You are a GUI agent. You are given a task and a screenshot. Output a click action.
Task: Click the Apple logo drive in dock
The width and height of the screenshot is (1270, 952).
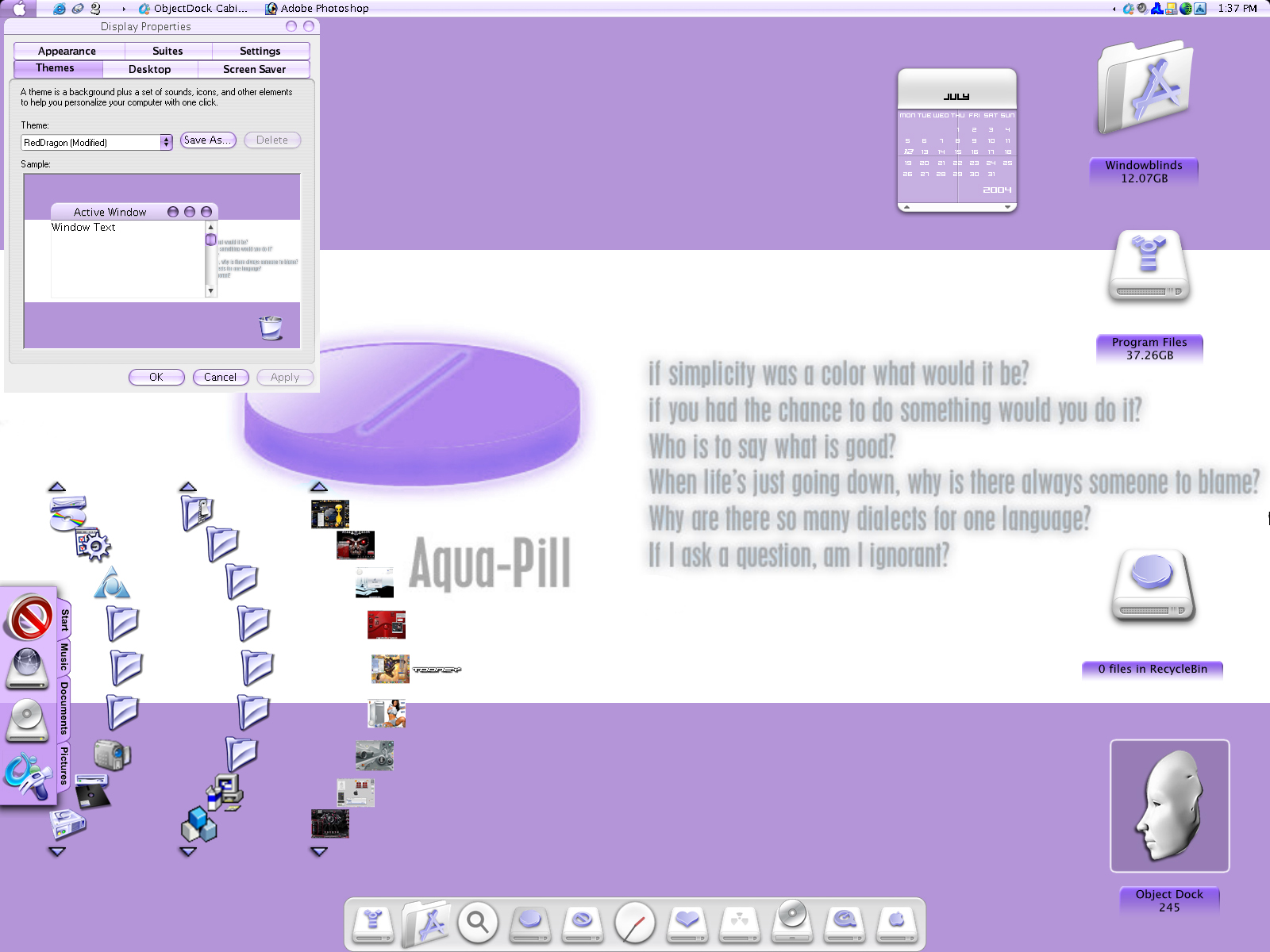[897, 923]
